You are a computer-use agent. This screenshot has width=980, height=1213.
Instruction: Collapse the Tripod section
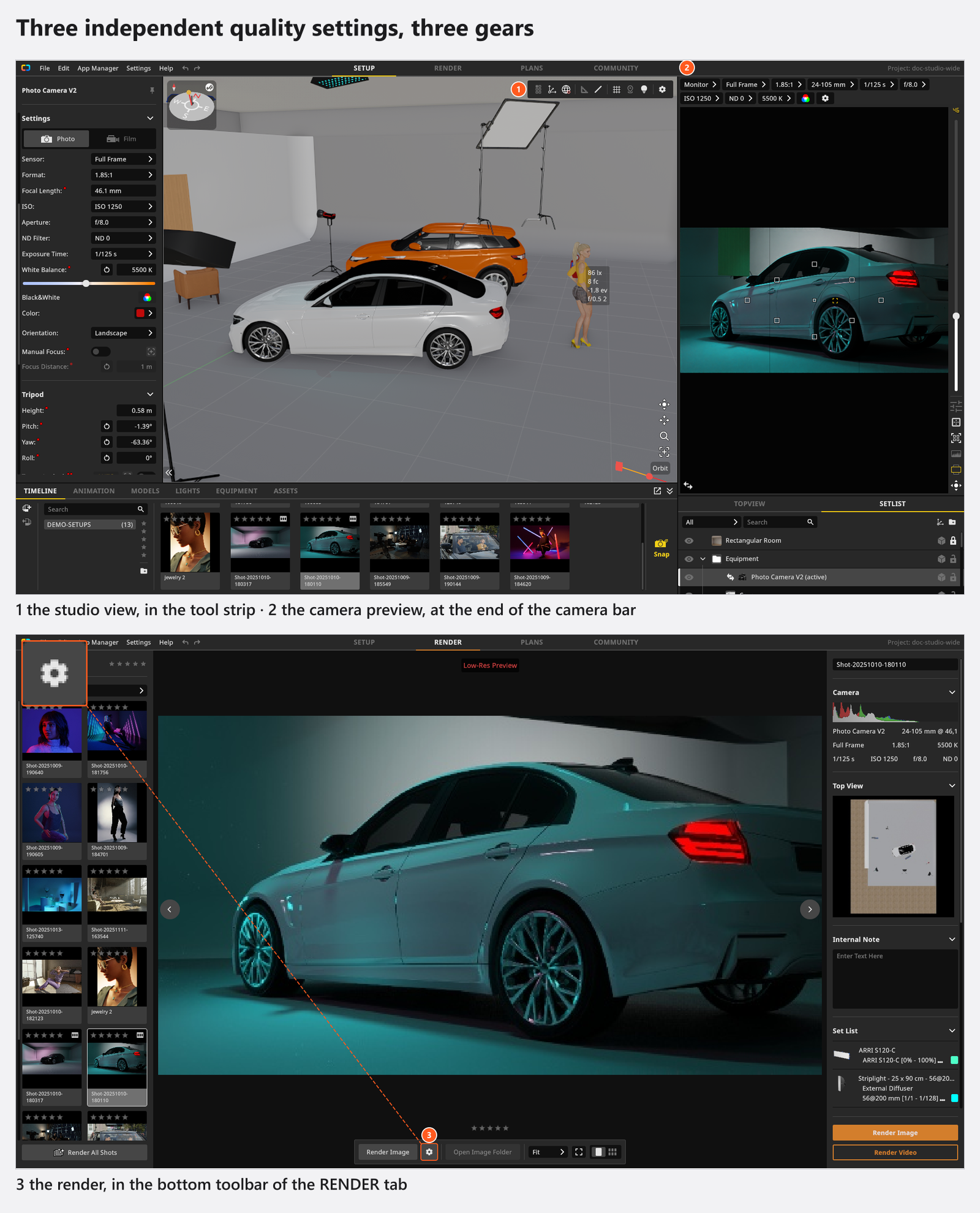click(150, 395)
